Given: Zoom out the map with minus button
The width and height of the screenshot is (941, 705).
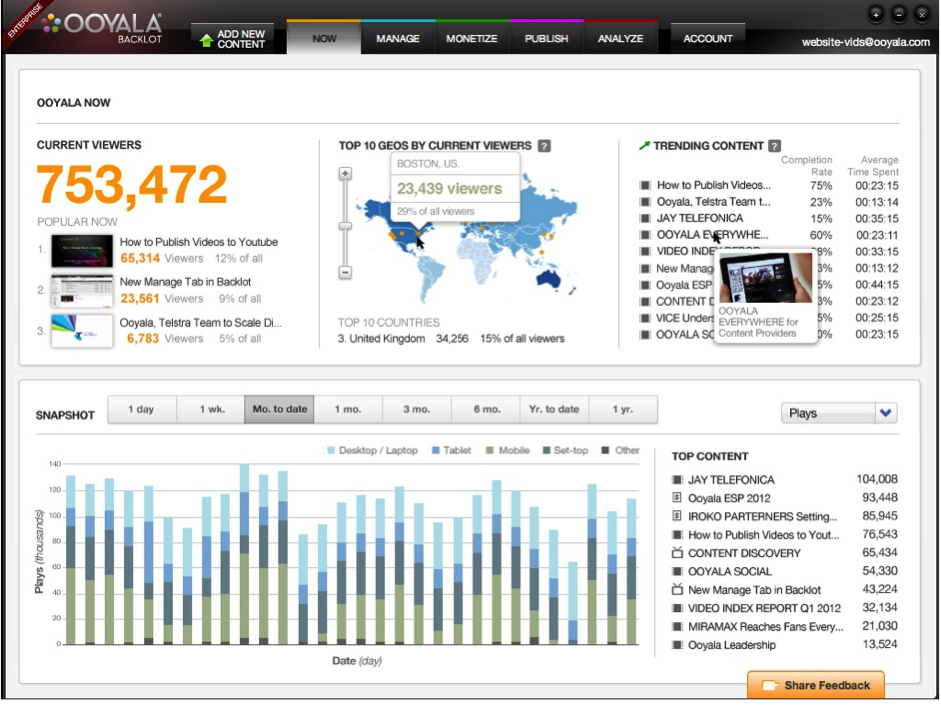Looking at the screenshot, I should (x=345, y=272).
